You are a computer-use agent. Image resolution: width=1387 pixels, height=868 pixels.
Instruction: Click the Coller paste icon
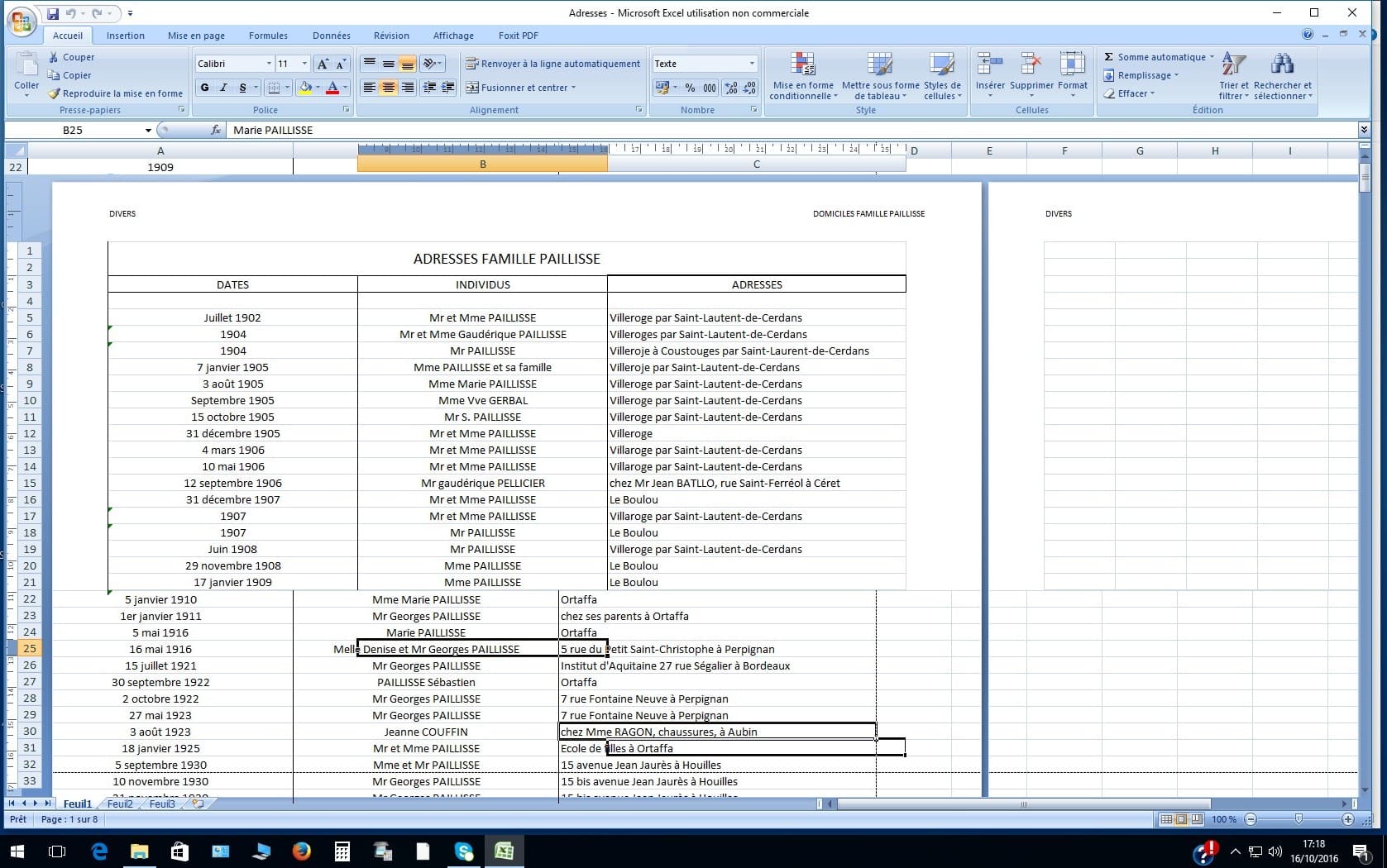point(26,68)
